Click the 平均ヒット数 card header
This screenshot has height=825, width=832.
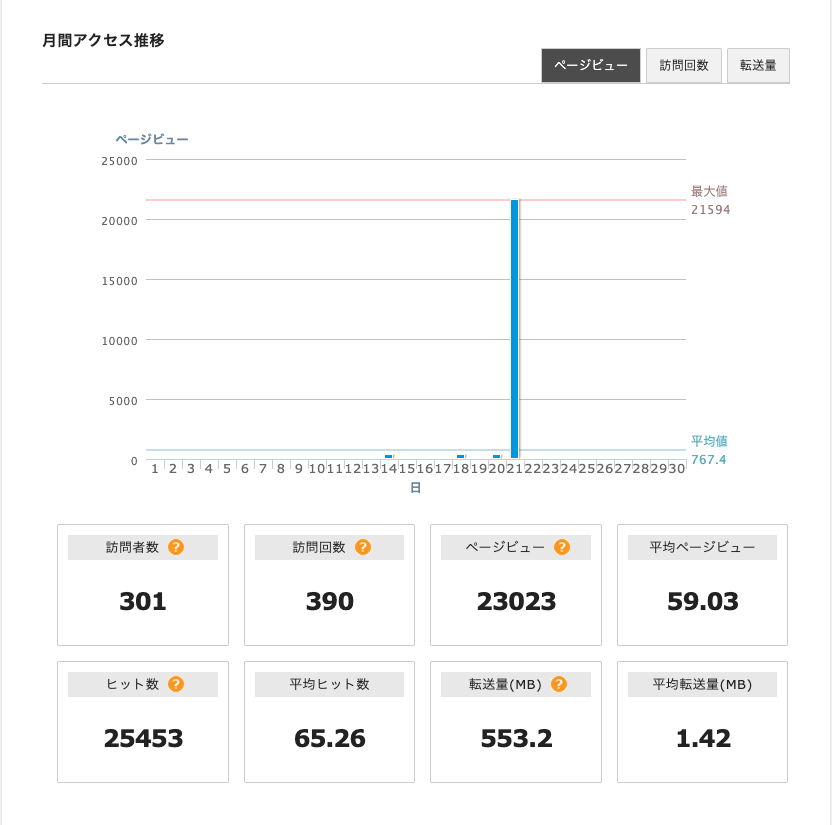click(330, 684)
